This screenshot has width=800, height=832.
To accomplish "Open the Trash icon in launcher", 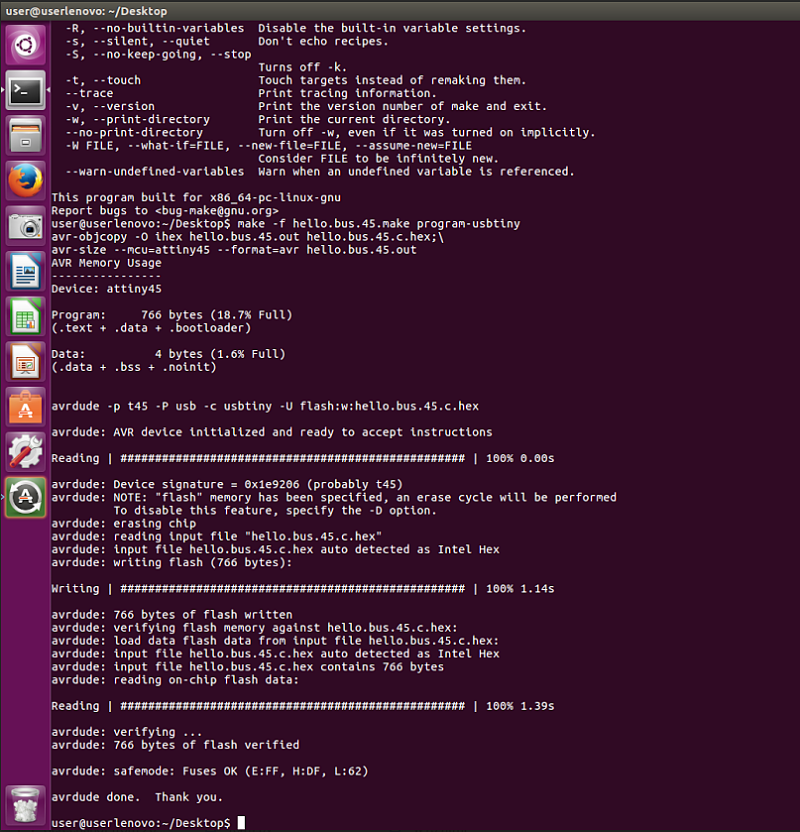I will coord(25,805).
